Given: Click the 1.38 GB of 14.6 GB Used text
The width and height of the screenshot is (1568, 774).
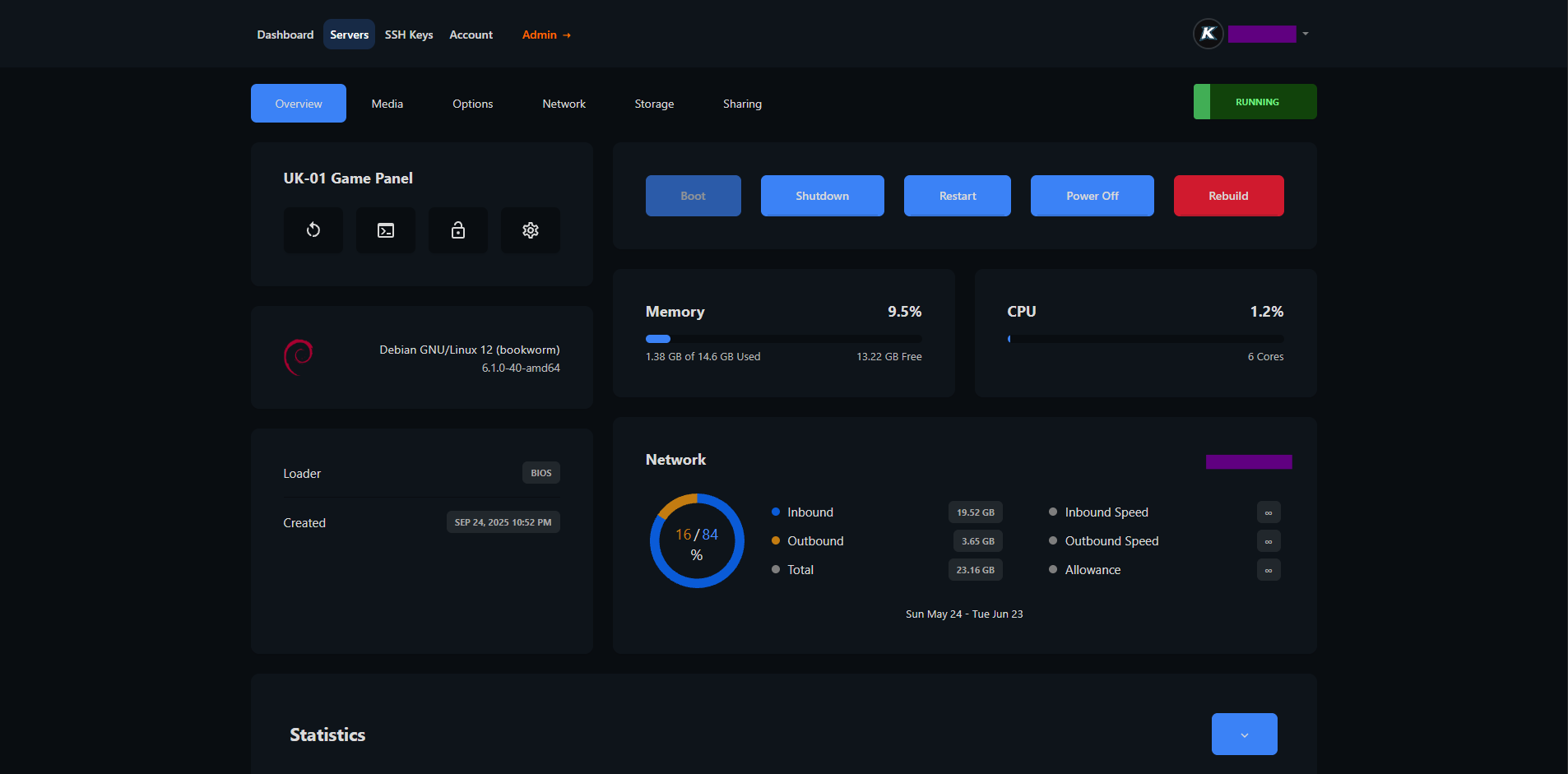Looking at the screenshot, I should coord(703,357).
